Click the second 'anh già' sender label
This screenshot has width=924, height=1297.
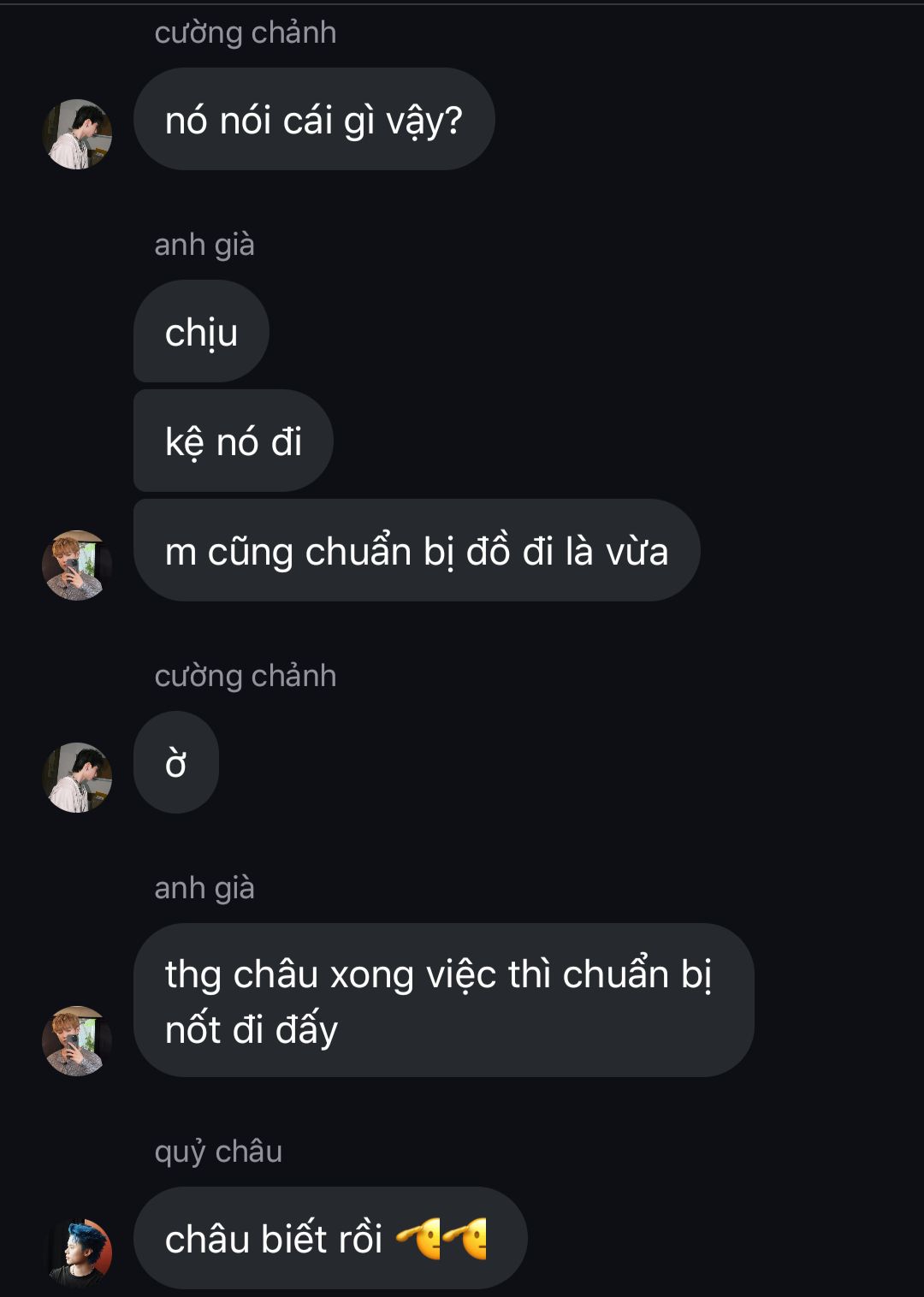tap(204, 888)
